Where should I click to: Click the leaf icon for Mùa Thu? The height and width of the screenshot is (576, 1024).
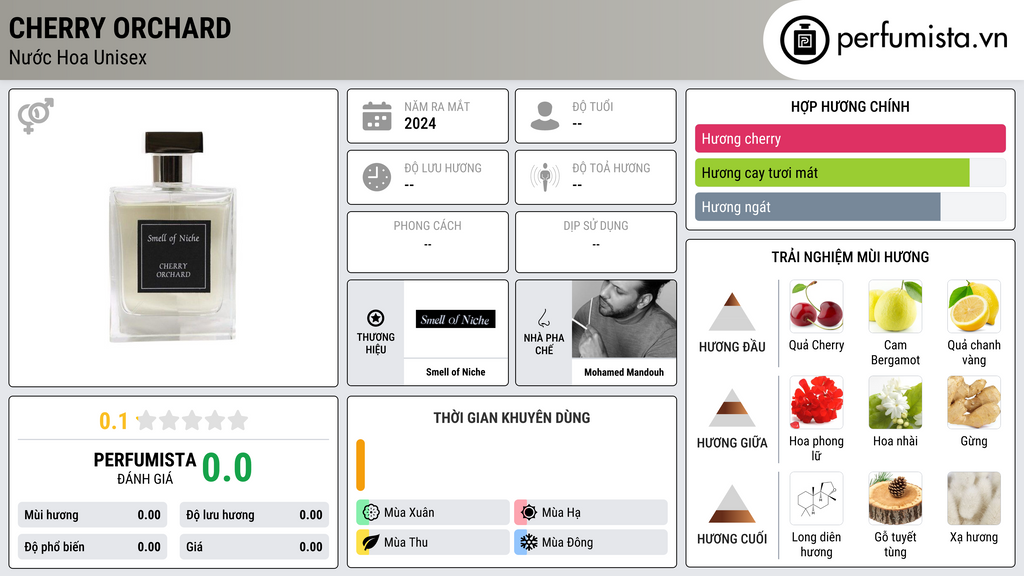(x=371, y=542)
